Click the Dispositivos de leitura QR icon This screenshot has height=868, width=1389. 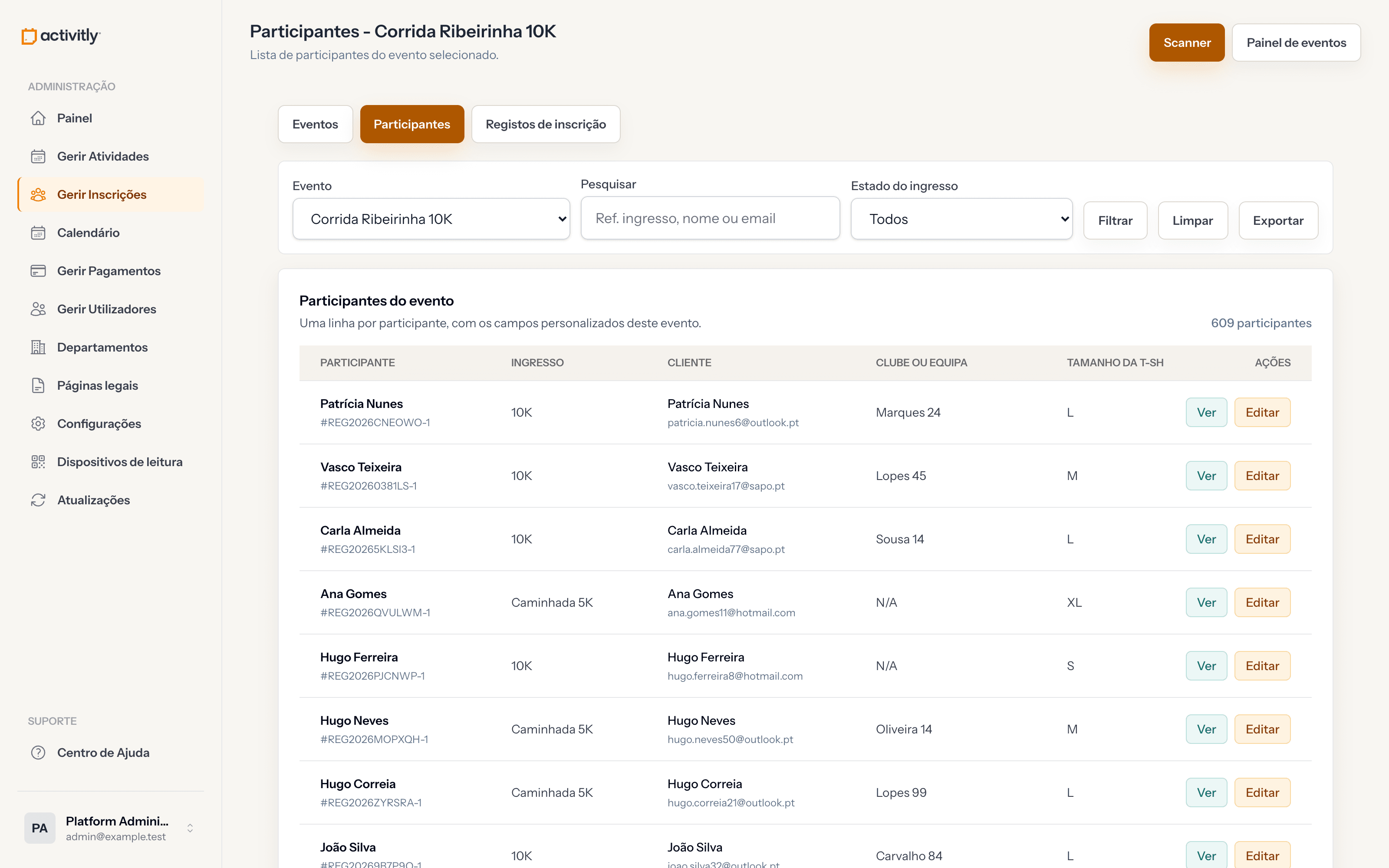38,462
